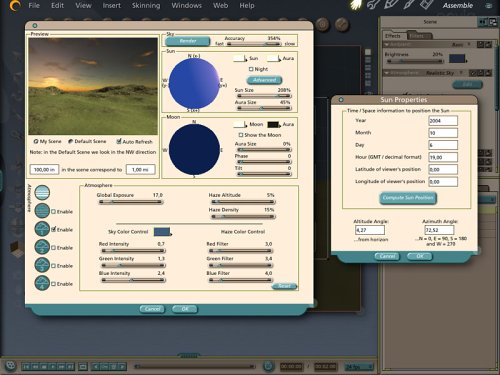Open the Skinning menu

(x=146, y=5)
